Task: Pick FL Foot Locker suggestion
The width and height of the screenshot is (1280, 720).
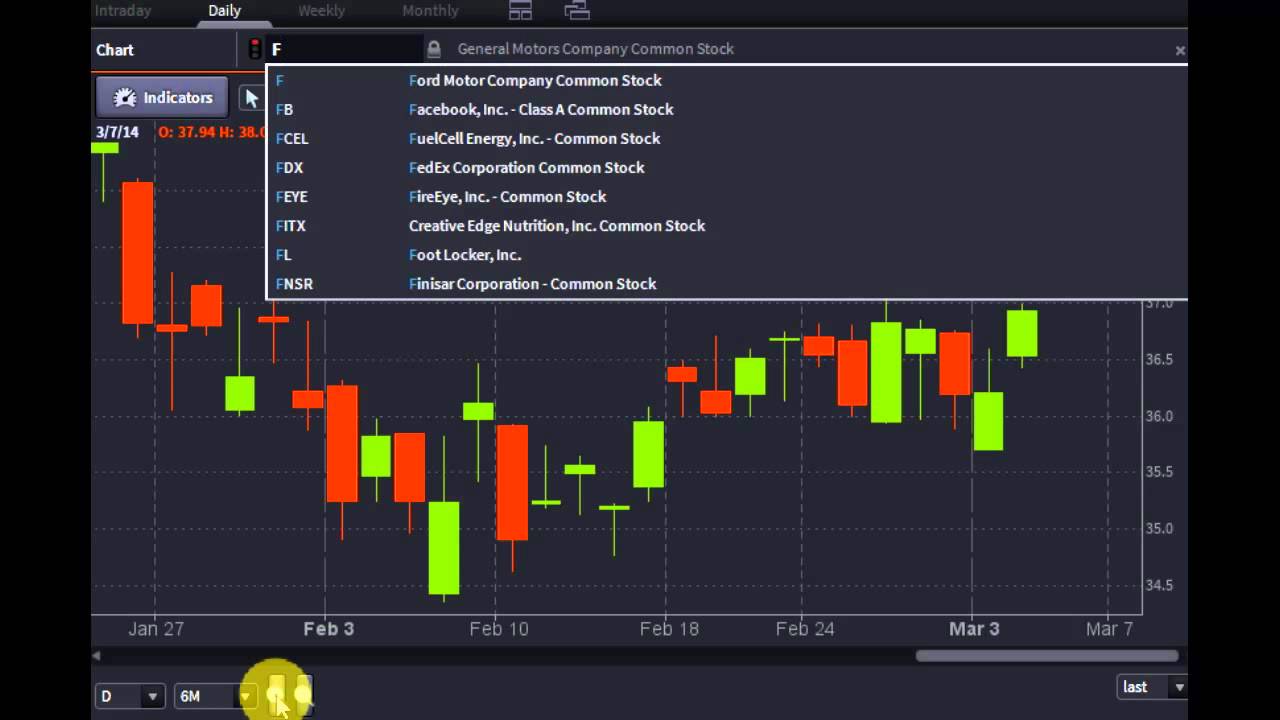Action: [x=726, y=254]
